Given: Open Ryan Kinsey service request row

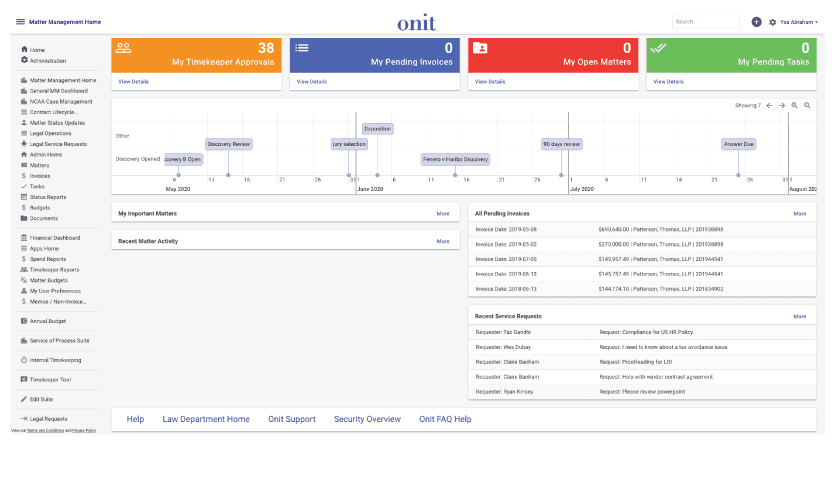Looking at the screenshot, I should click(x=642, y=392).
